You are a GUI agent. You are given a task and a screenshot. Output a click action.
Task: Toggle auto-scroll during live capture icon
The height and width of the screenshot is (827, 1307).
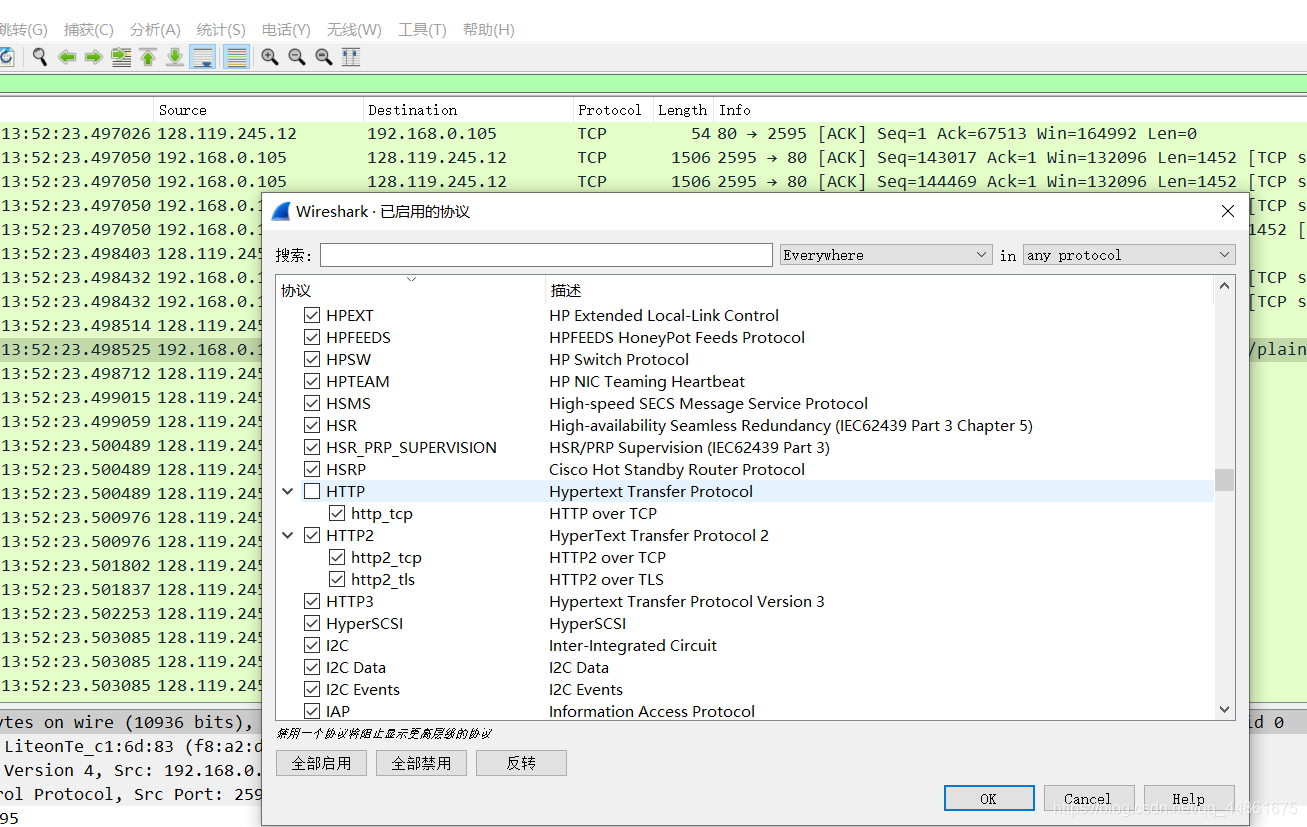point(203,57)
